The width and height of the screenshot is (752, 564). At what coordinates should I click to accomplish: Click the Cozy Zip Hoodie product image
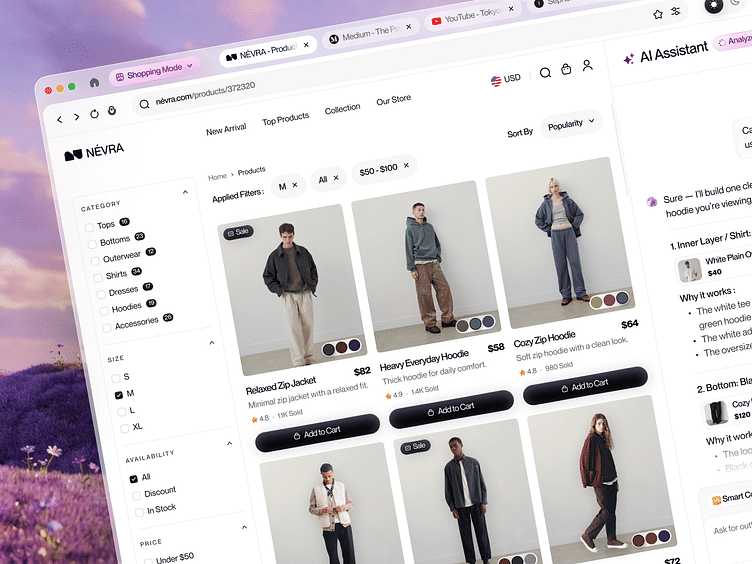[560, 240]
